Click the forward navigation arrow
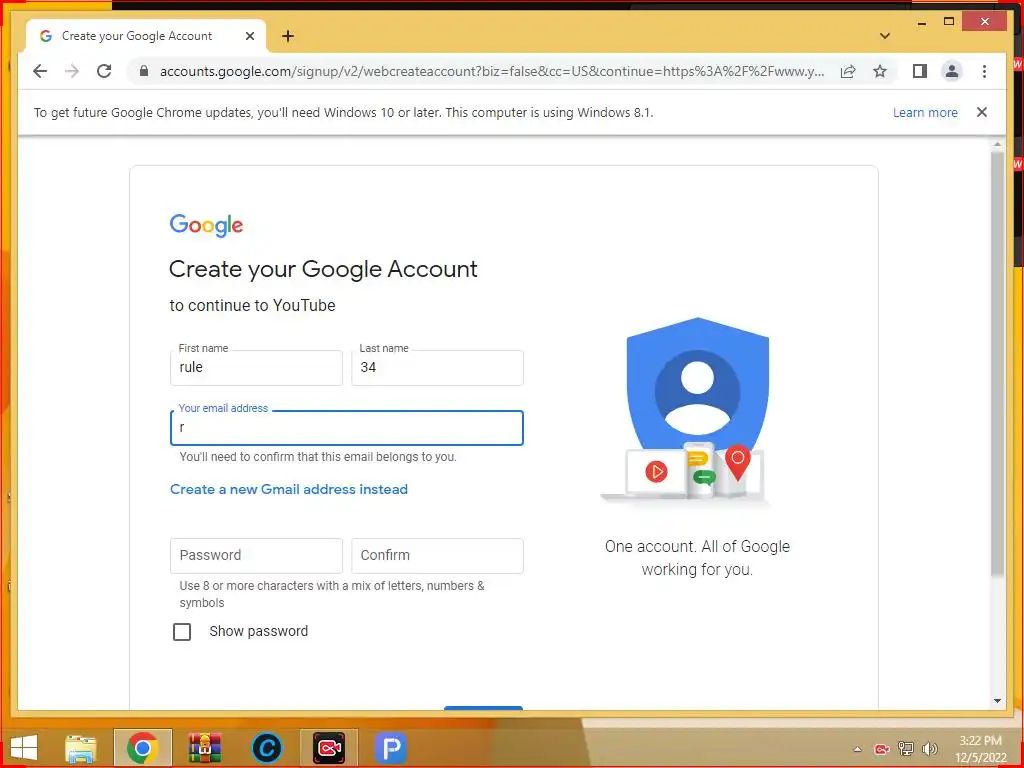1024x768 pixels. [72, 71]
